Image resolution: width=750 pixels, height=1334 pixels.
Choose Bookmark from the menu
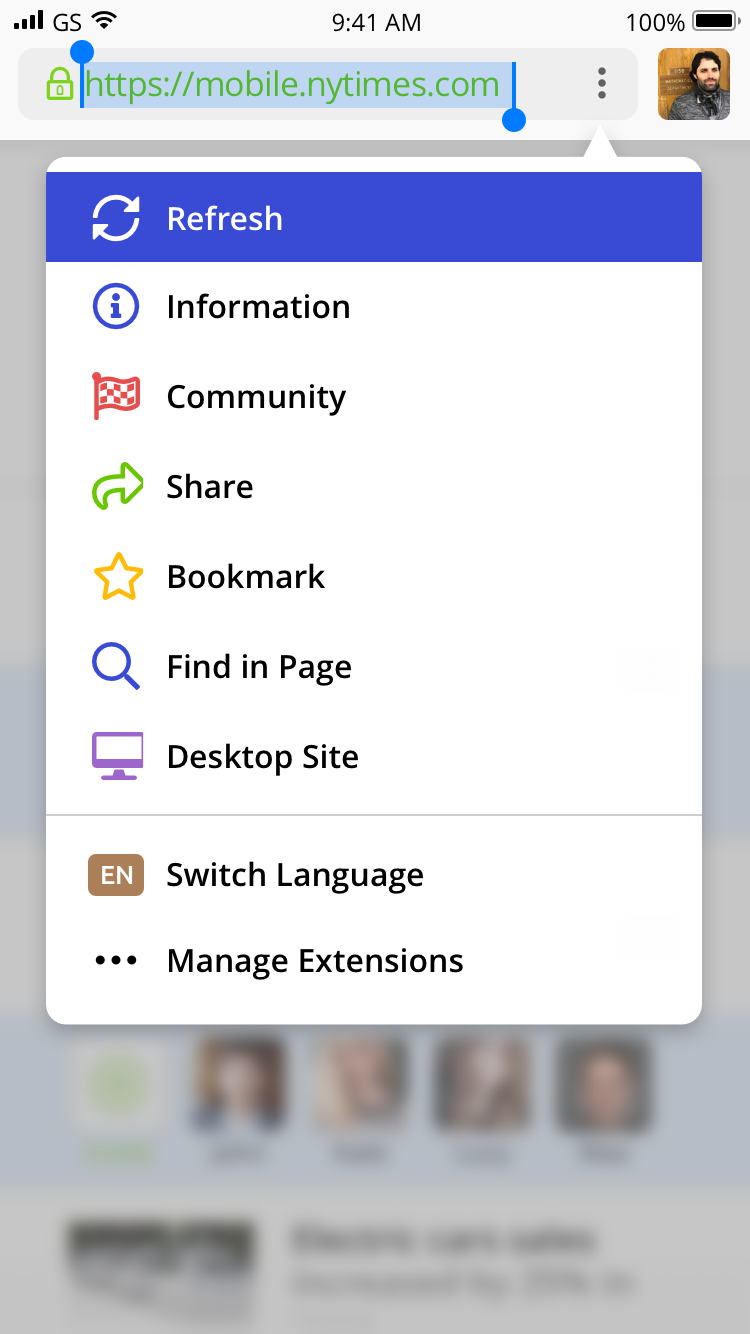246,577
